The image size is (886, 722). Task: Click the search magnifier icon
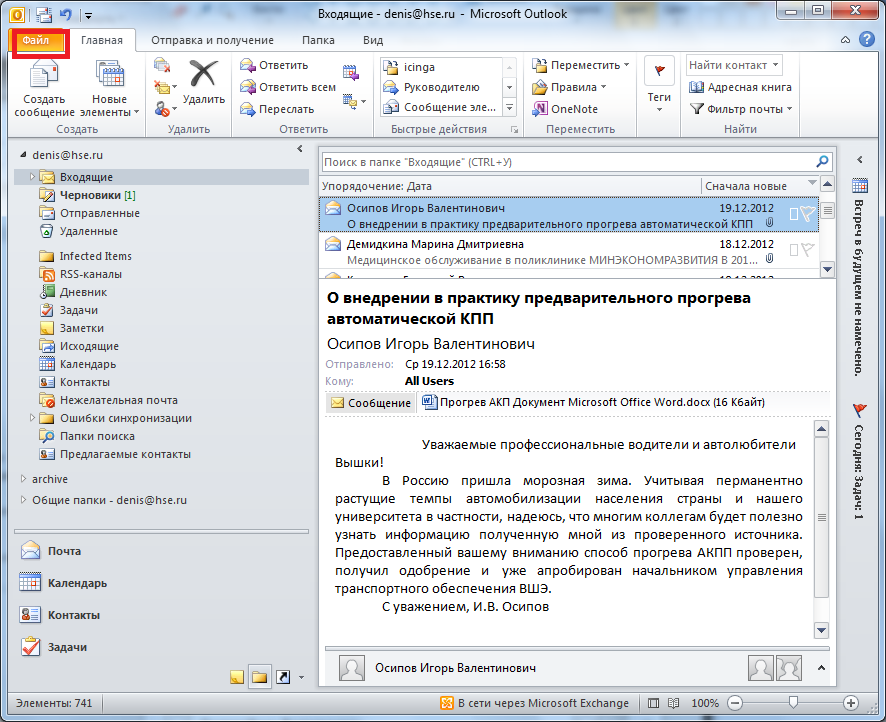(x=823, y=162)
